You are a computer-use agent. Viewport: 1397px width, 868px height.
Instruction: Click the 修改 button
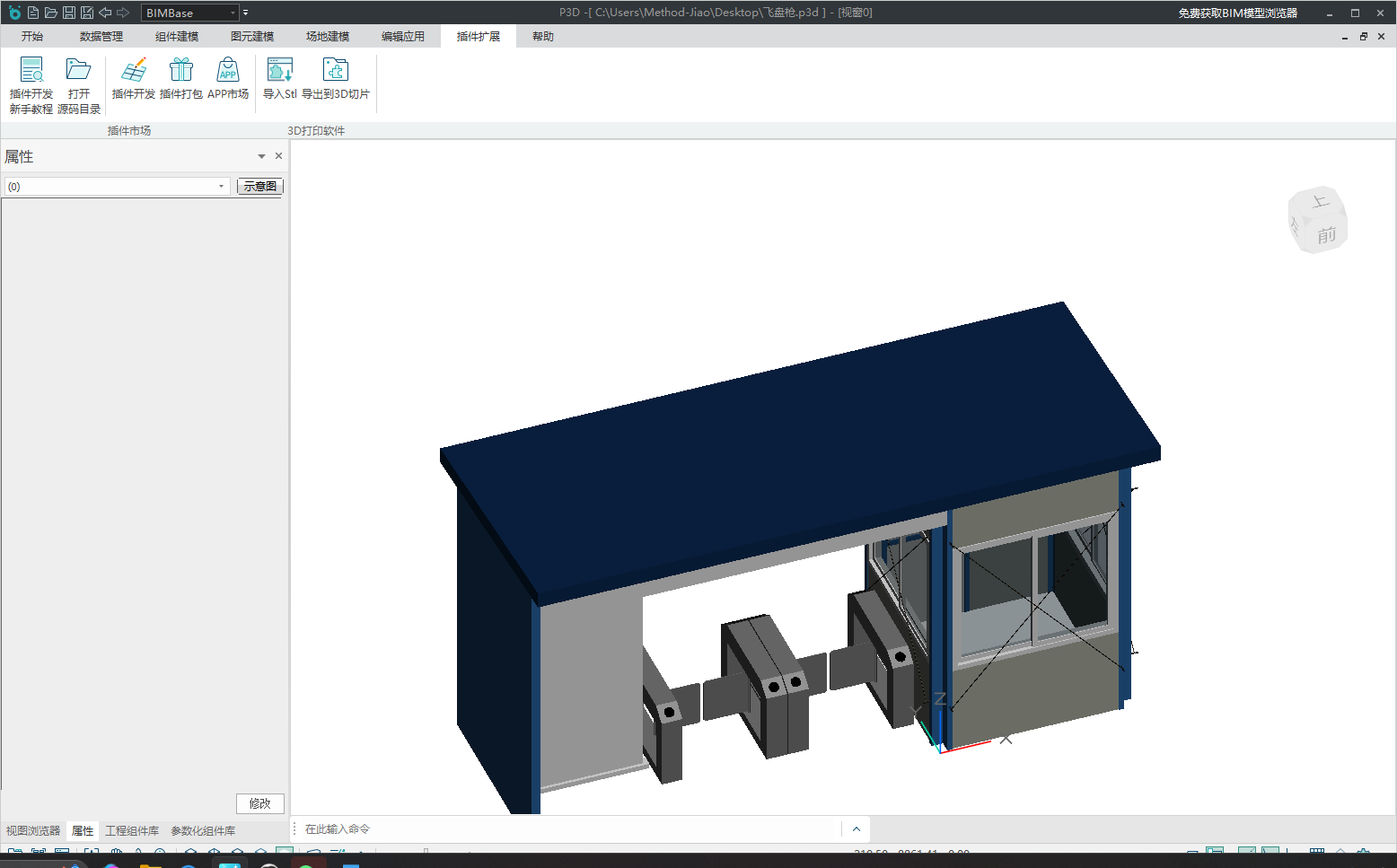(259, 803)
